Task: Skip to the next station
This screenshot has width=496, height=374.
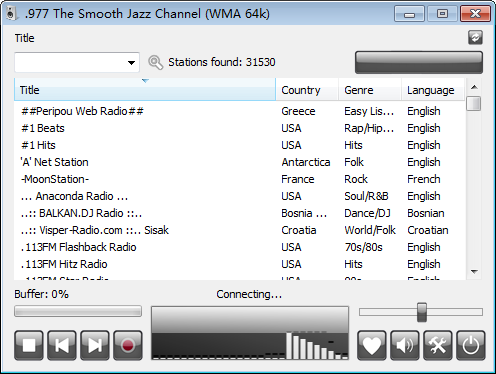Action: tap(95, 345)
